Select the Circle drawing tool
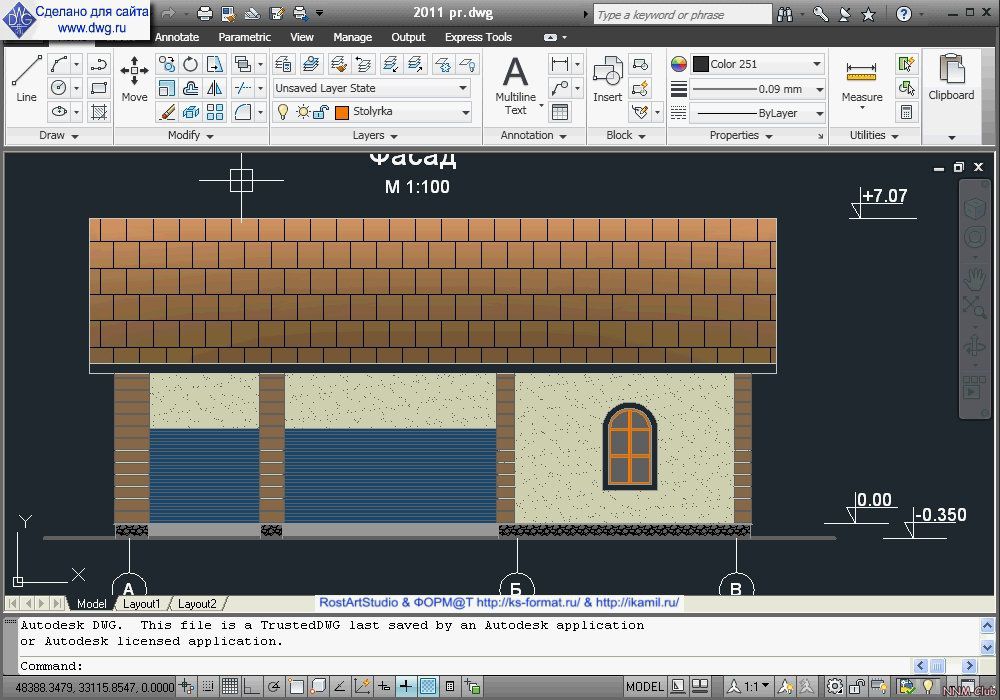The image size is (1000, 700). click(x=59, y=88)
